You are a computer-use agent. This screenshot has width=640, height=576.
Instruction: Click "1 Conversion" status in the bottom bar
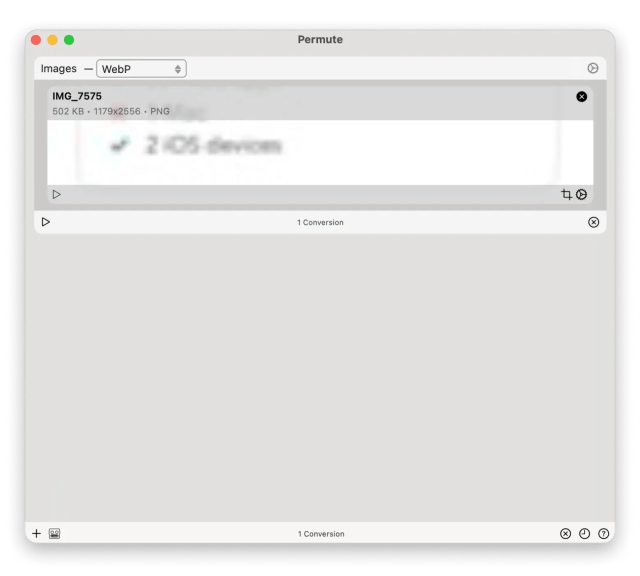[321, 534]
